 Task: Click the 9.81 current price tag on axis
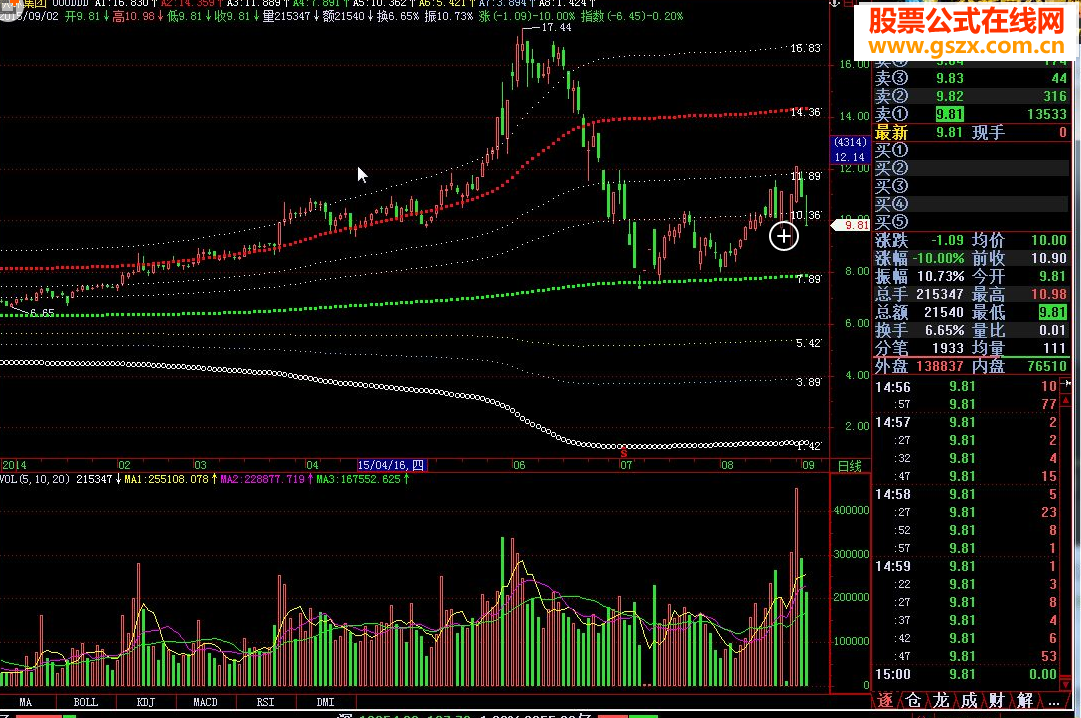(x=852, y=225)
